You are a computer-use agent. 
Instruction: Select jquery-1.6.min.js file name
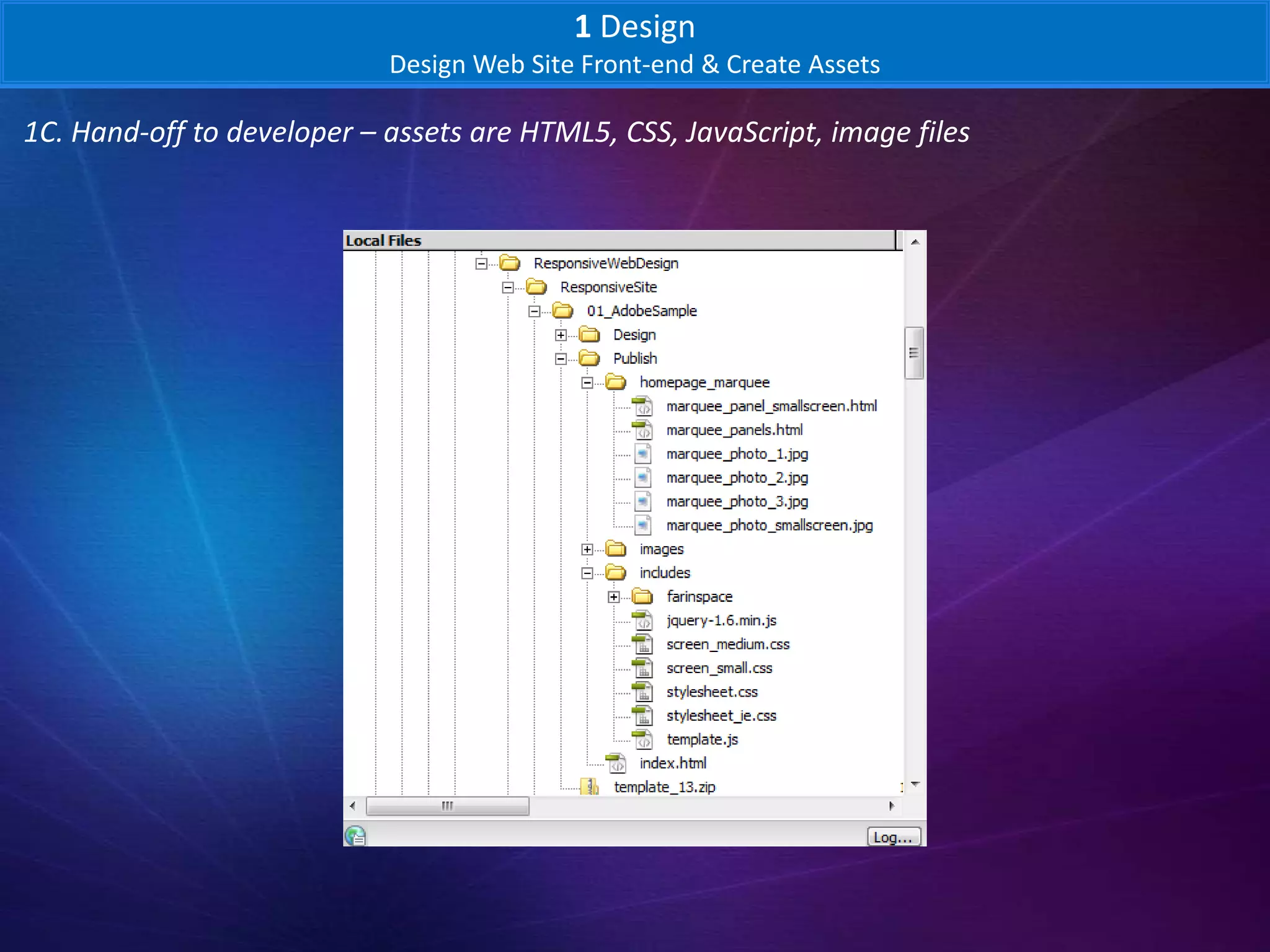pos(721,620)
